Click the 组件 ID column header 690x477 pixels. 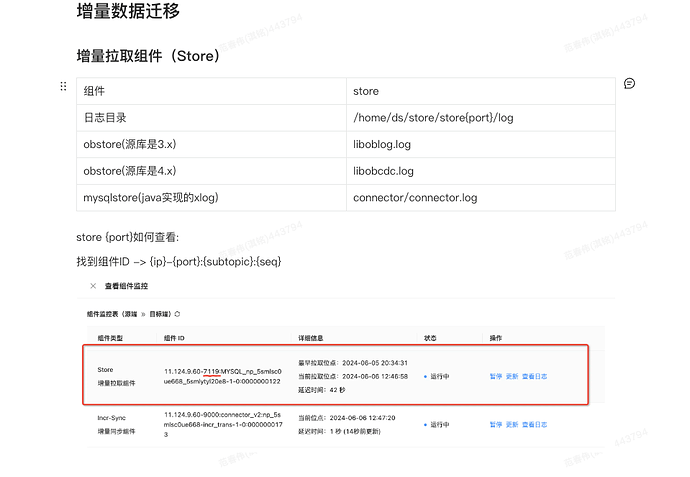tap(174, 338)
